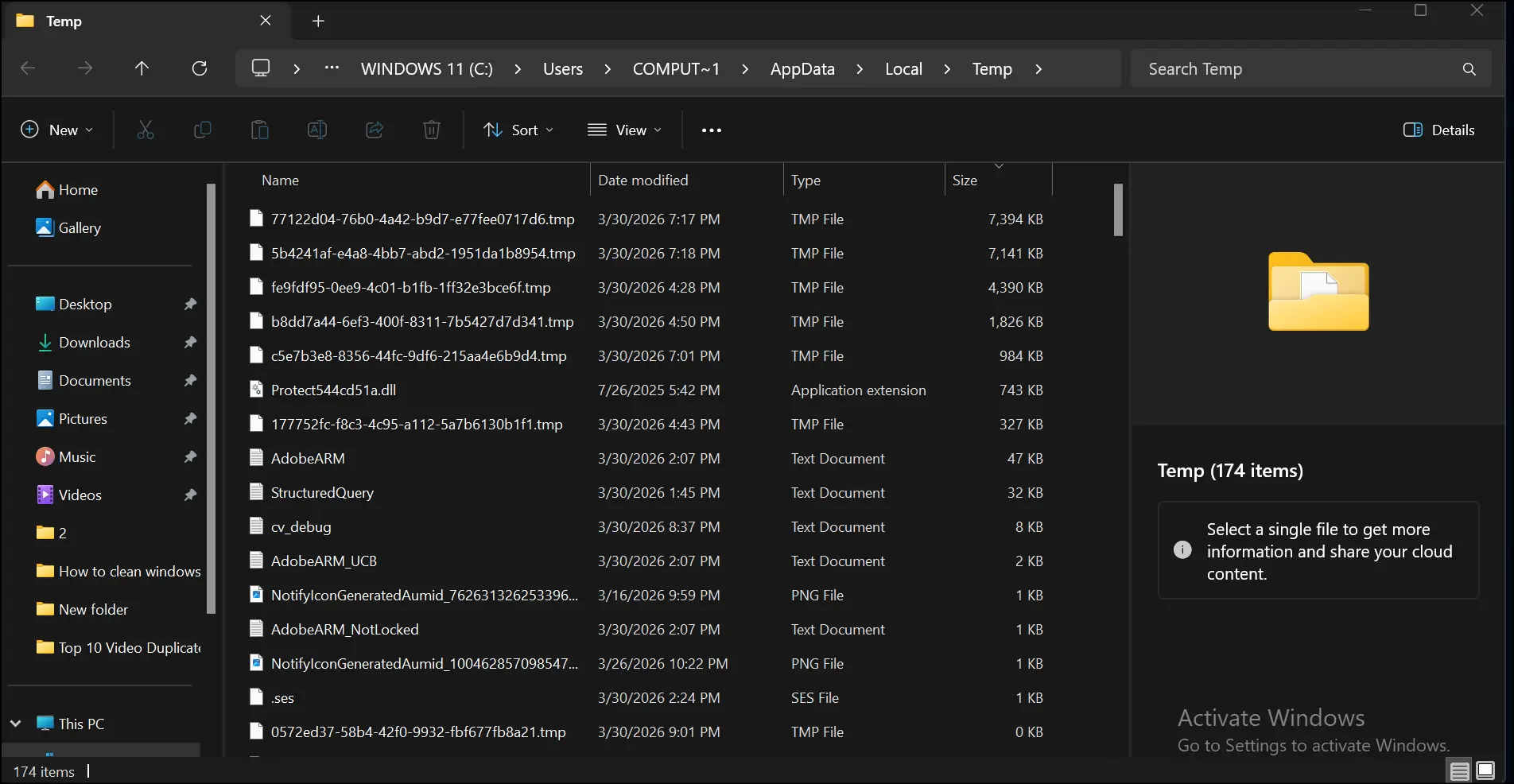The height and width of the screenshot is (784, 1514).
Task: Click the search magnifier icon
Action: (1468, 69)
